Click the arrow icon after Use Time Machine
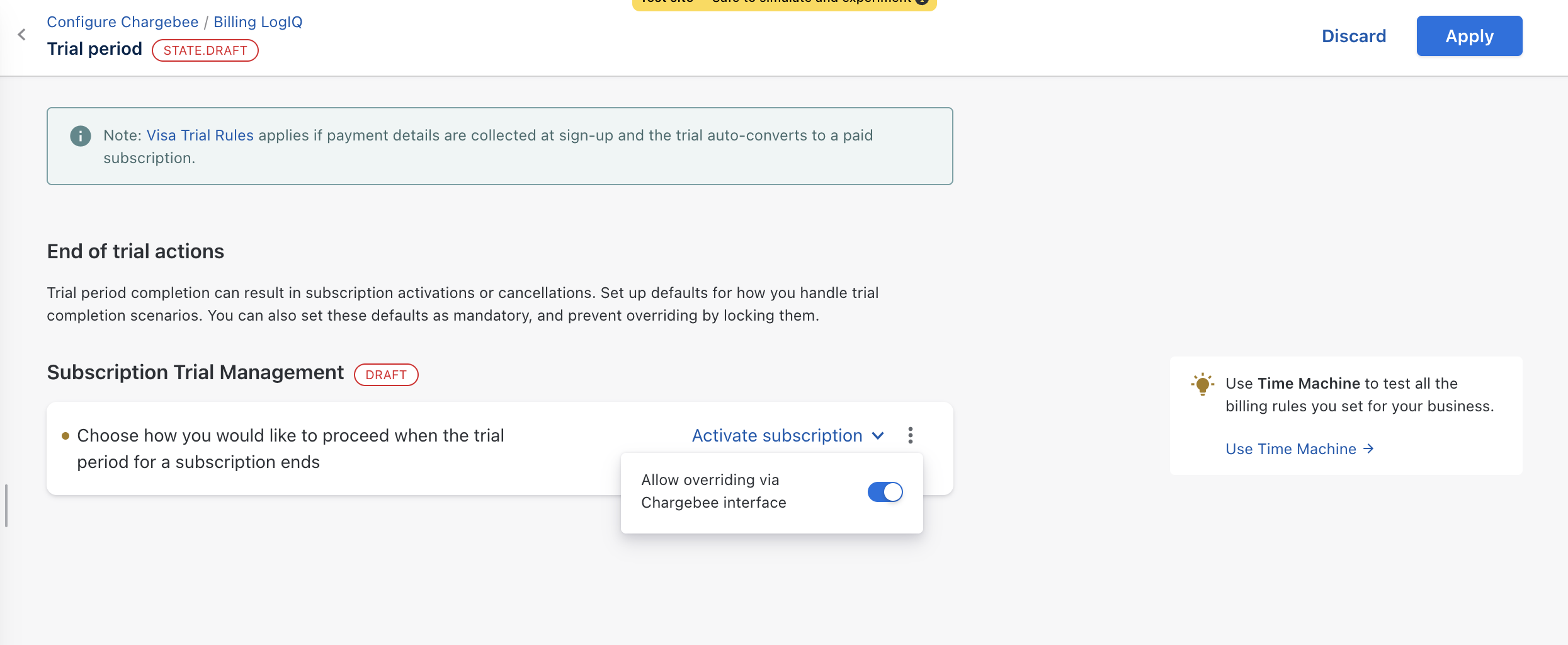The image size is (1568, 645). point(1368,449)
